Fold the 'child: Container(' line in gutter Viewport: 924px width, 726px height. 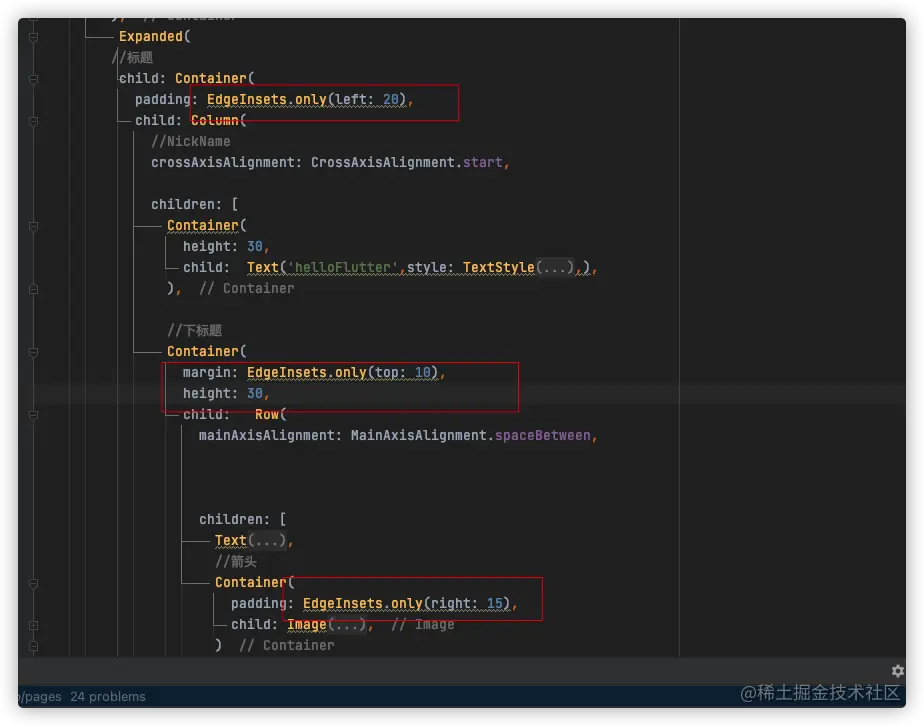coord(34,79)
